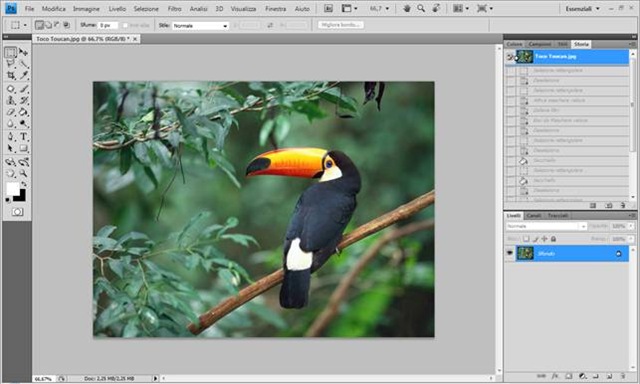Click the foreground color swatch

coord(12,189)
